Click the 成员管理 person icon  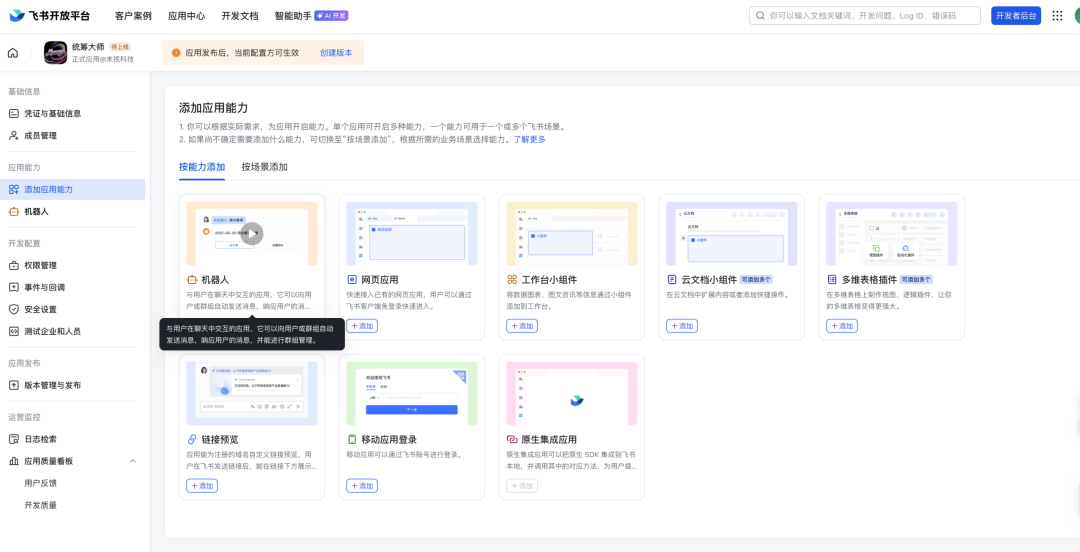pos(13,136)
